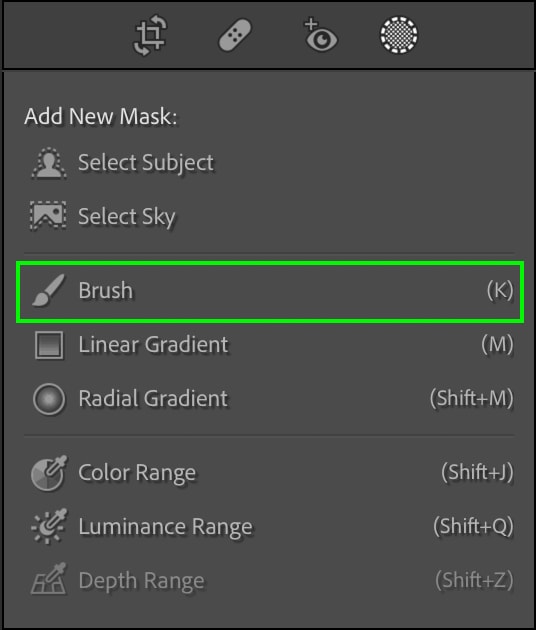
Task: Add a Color Range mask
Action: [268, 473]
